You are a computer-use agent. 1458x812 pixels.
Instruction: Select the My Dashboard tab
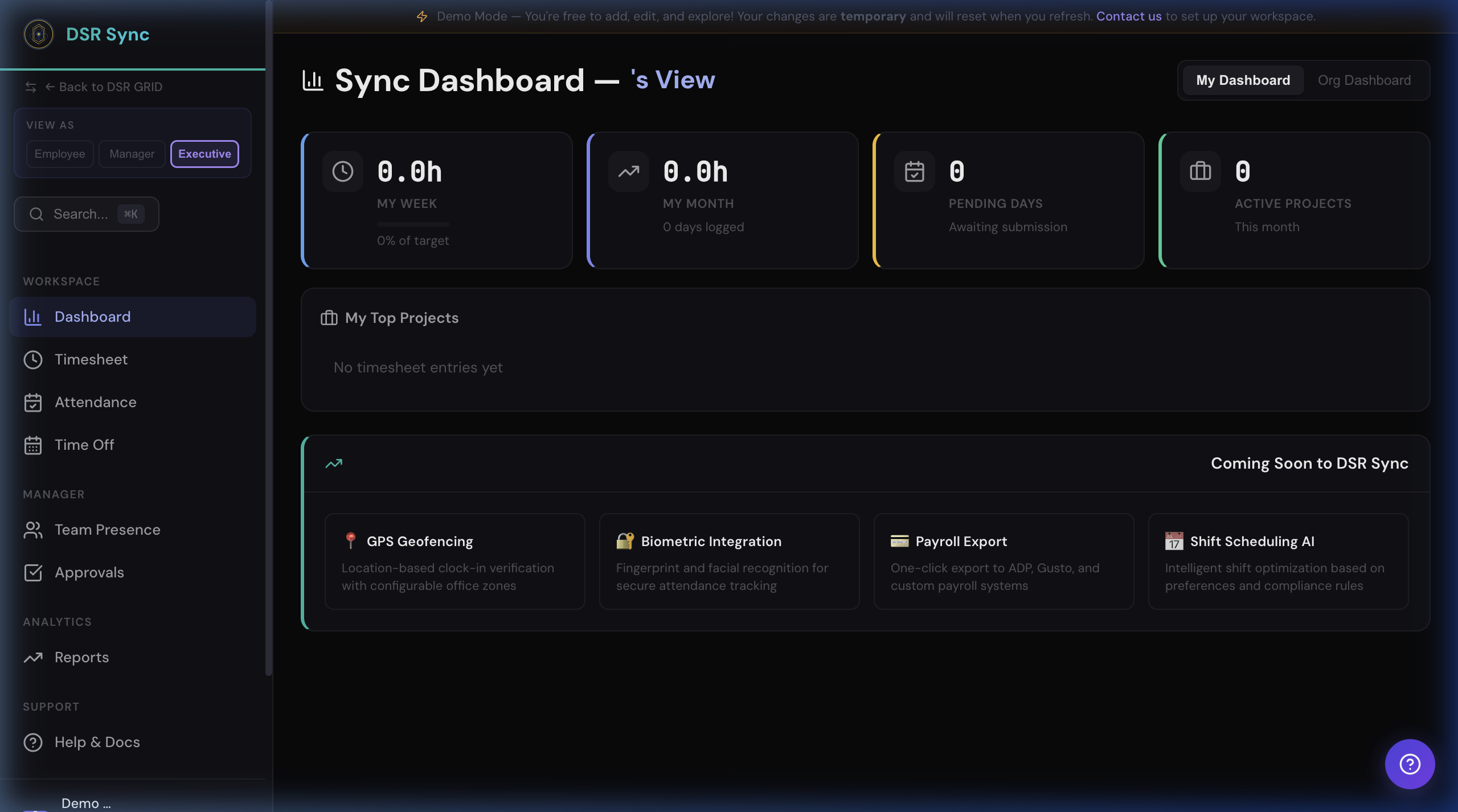(x=1243, y=80)
